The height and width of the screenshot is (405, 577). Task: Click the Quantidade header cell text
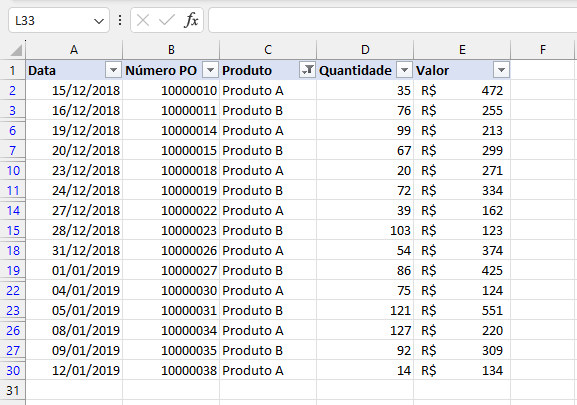(355, 70)
